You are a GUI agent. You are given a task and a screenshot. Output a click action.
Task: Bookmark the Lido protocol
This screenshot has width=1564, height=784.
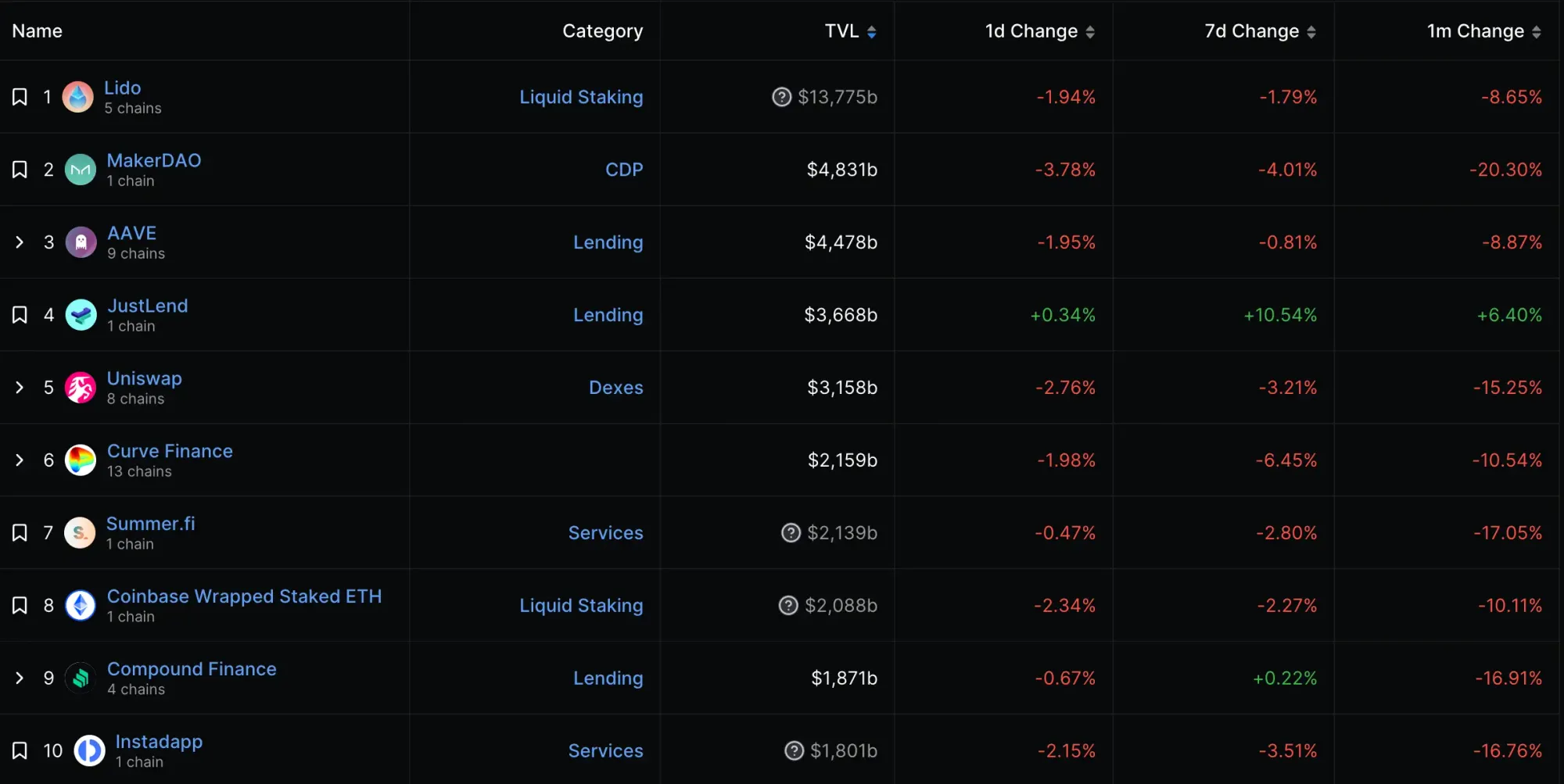point(20,97)
